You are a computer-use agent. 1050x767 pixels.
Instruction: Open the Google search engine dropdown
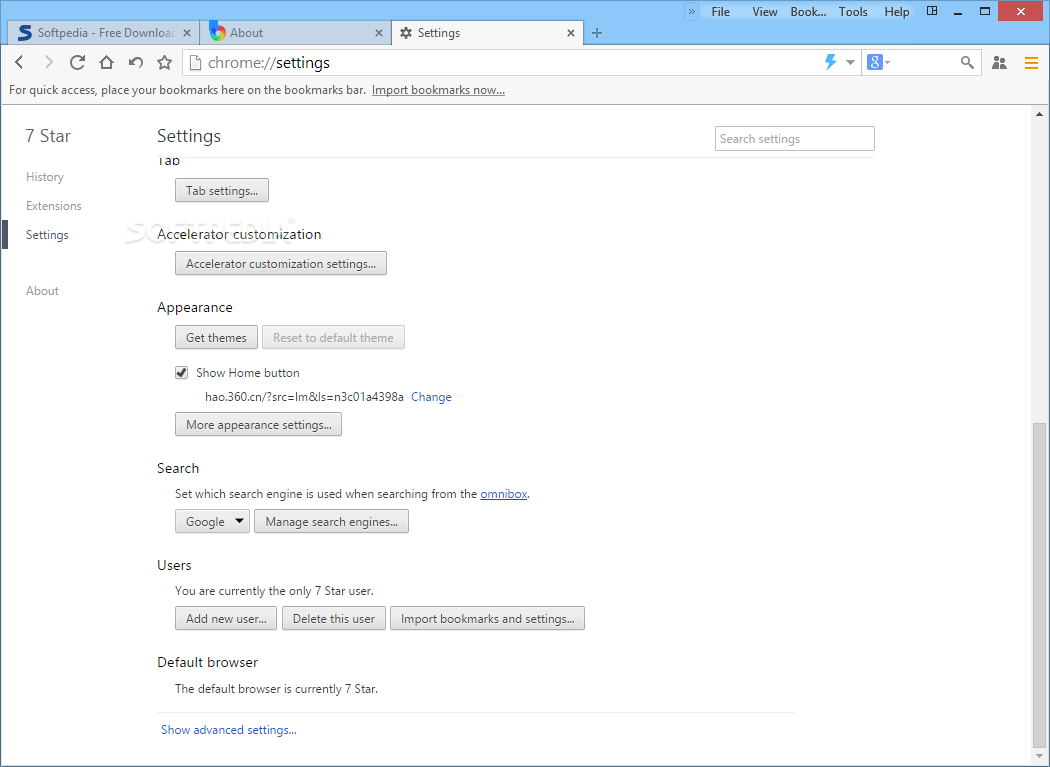[212, 521]
